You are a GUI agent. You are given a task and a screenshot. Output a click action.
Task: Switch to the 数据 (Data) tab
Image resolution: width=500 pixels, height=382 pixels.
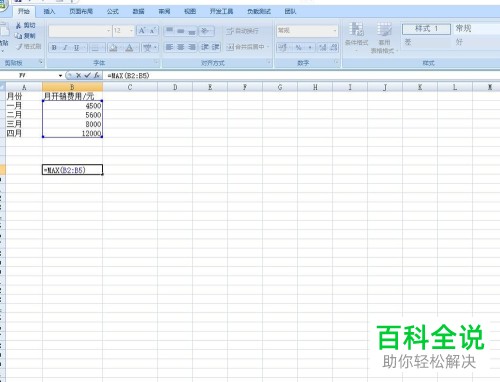click(x=138, y=11)
